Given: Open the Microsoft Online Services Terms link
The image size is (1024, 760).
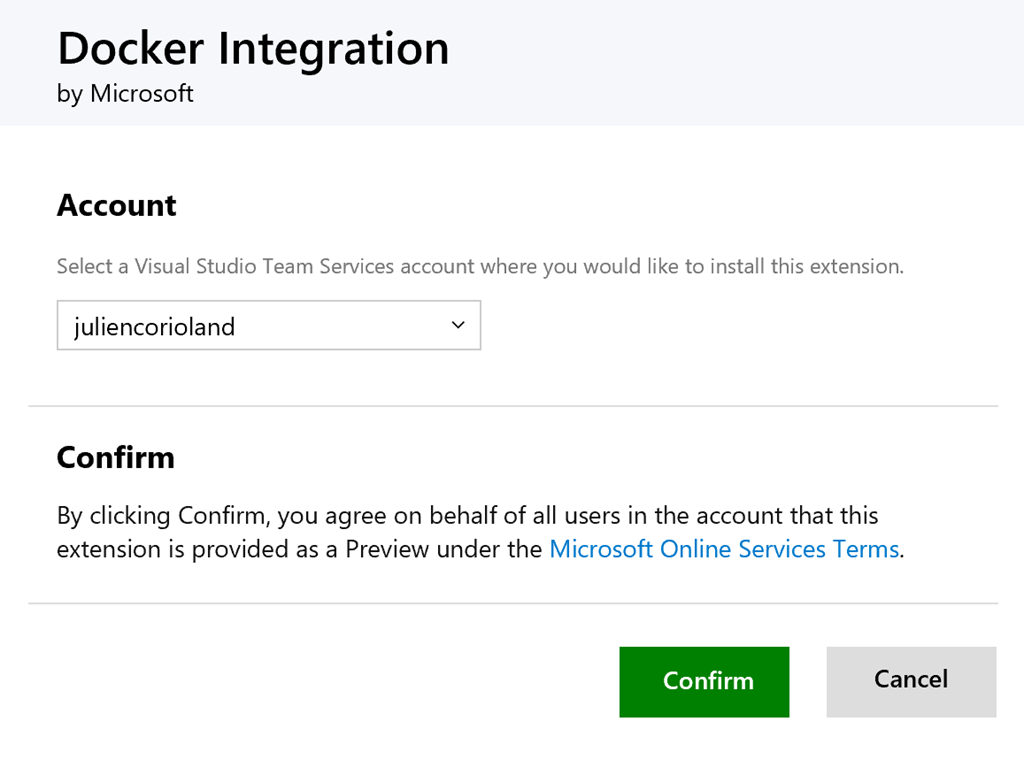Looking at the screenshot, I should pos(724,549).
